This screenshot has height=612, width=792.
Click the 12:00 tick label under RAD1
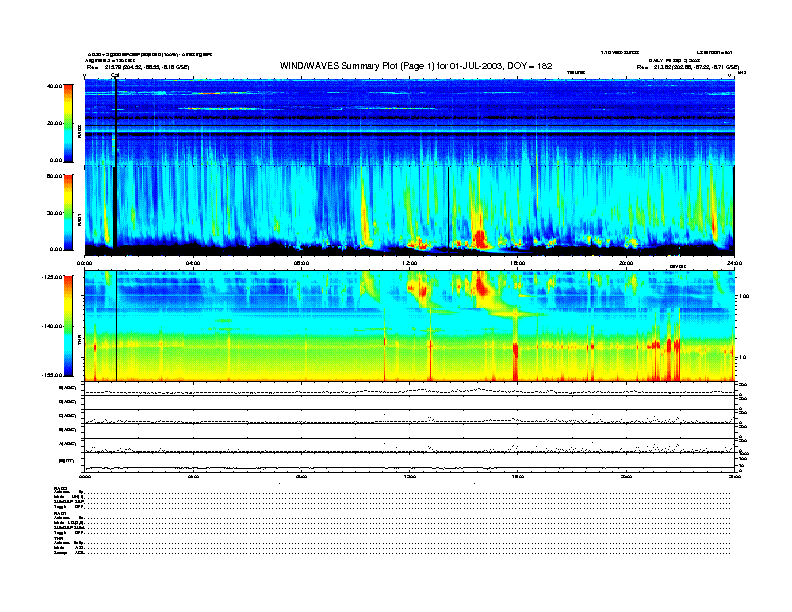[409, 263]
